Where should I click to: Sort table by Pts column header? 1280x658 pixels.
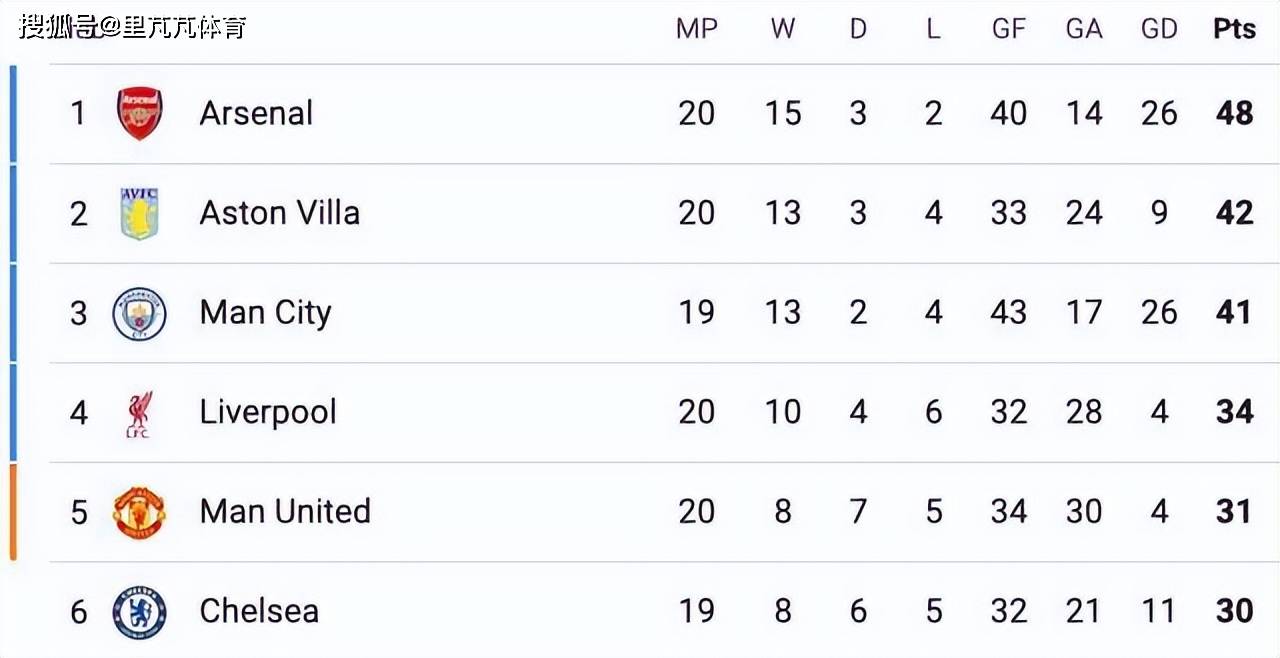1234,29
